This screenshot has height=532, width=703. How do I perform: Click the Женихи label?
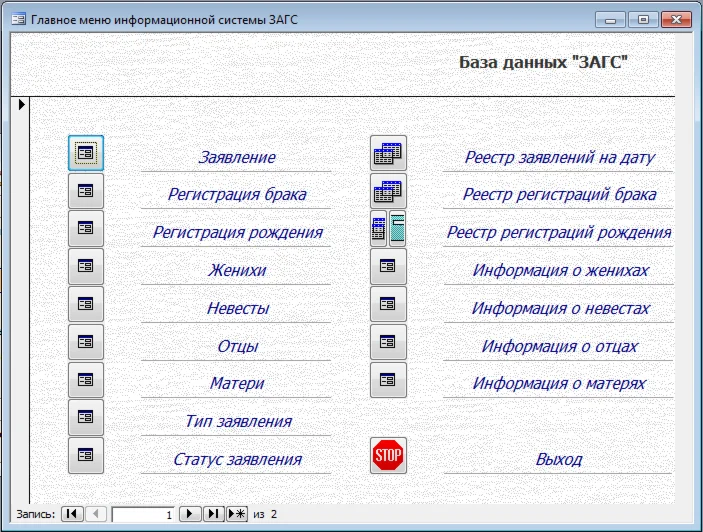[237, 270]
